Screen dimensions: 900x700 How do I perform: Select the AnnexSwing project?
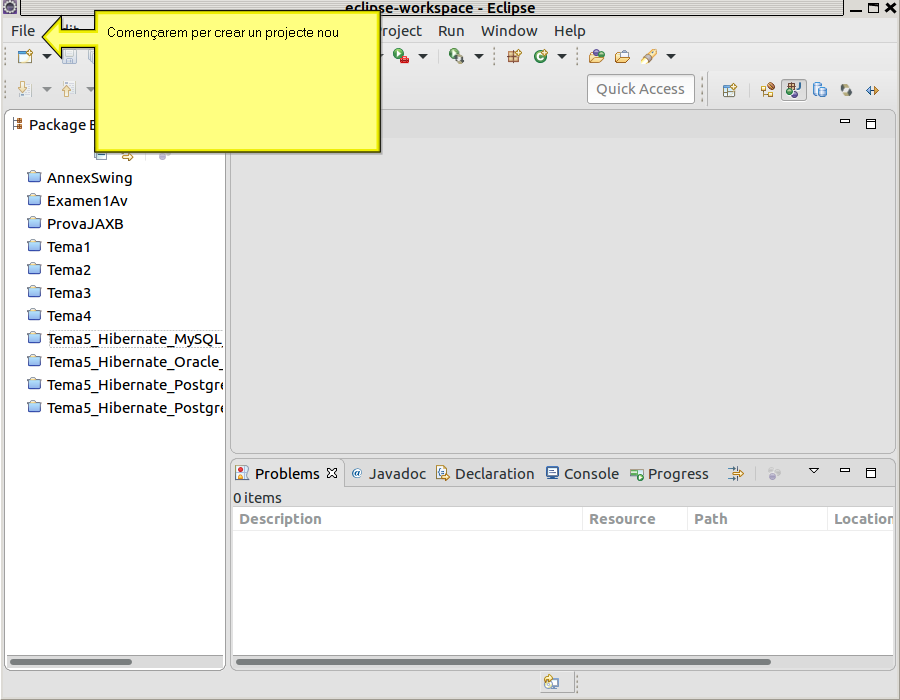click(x=80, y=178)
